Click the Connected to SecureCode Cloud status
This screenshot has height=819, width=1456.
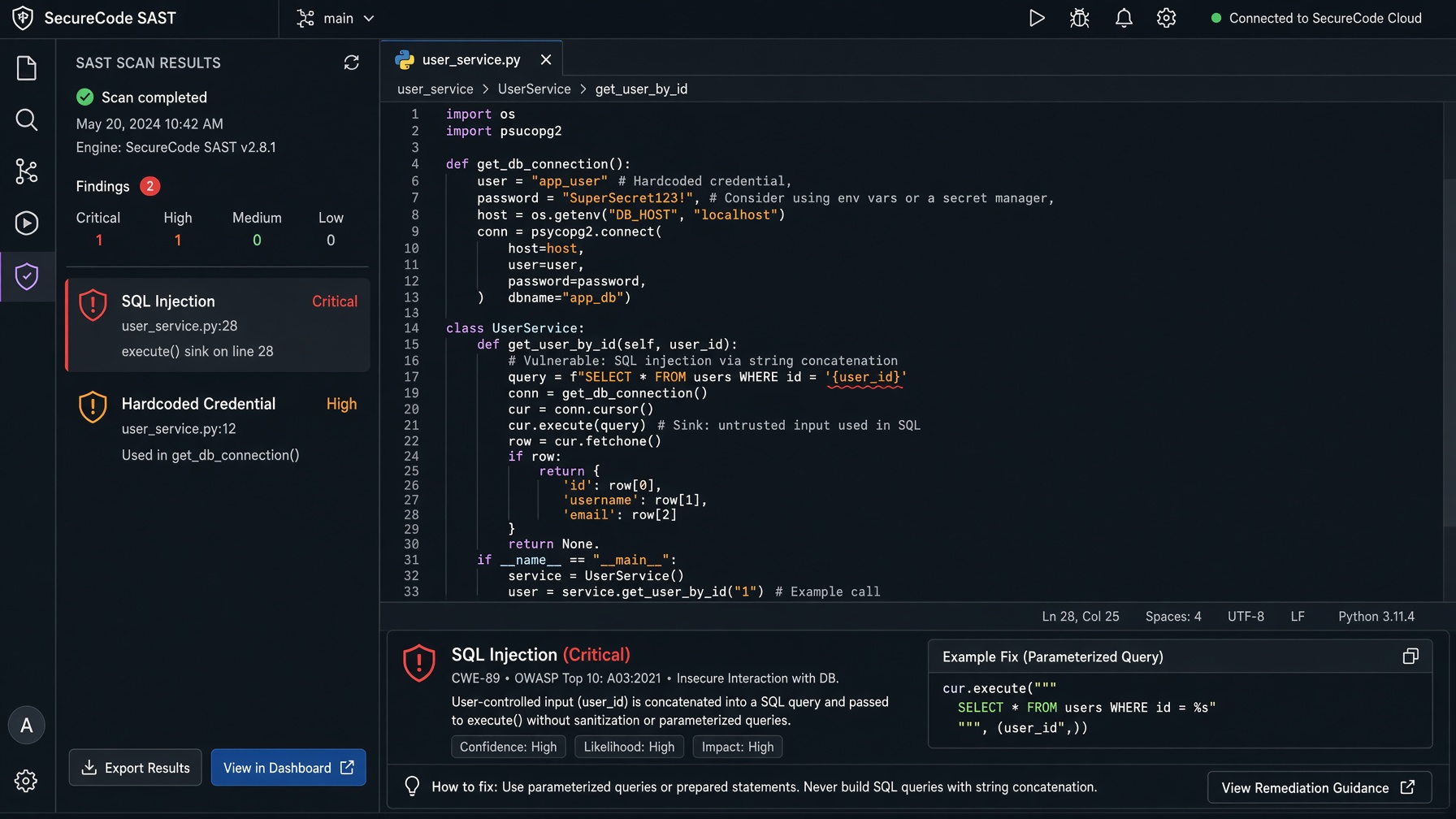[x=1316, y=18]
